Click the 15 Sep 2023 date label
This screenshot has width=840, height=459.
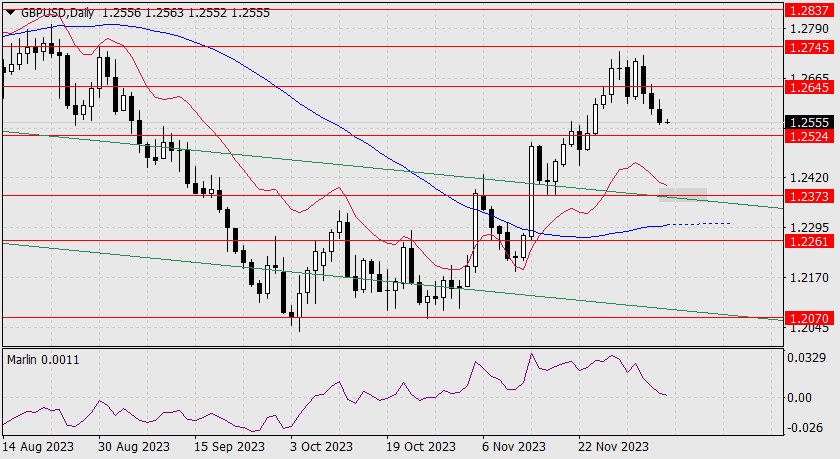click(229, 447)
